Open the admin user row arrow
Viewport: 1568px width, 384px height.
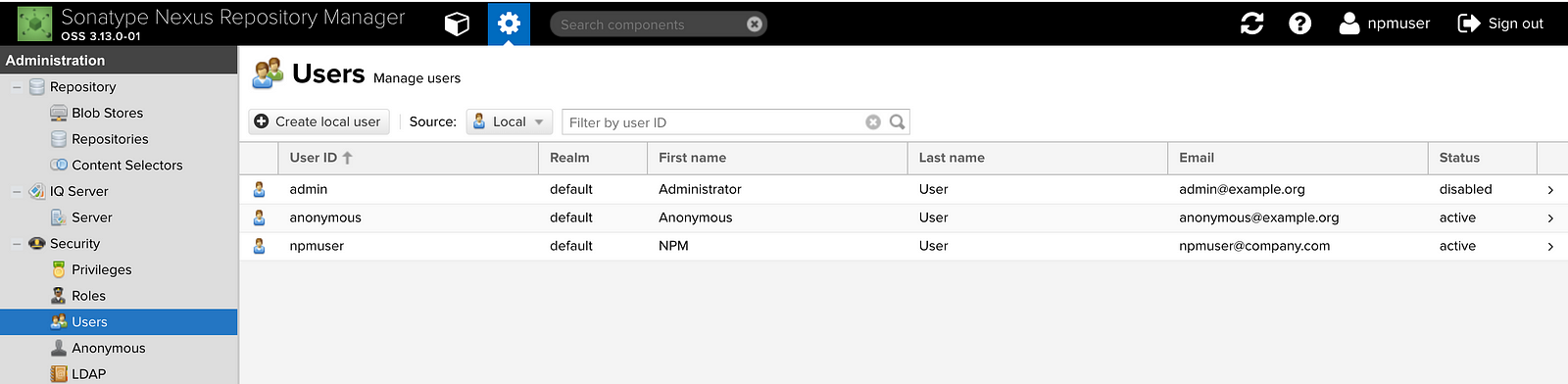point(1550,190)
